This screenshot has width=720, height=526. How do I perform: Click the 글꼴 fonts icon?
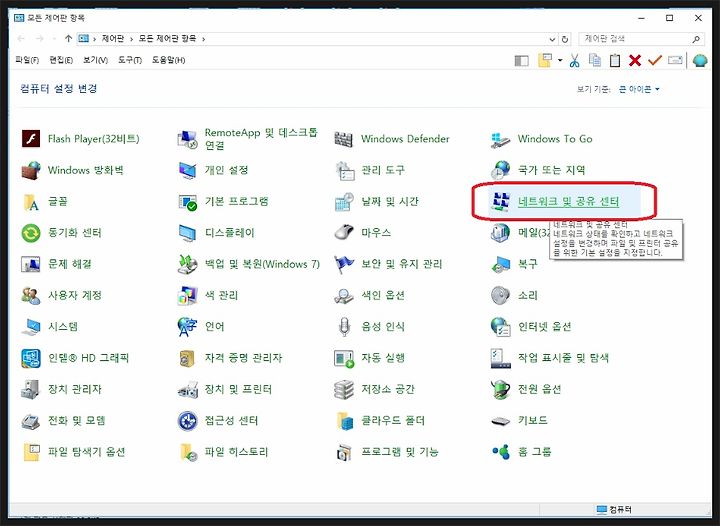[31, 201]
